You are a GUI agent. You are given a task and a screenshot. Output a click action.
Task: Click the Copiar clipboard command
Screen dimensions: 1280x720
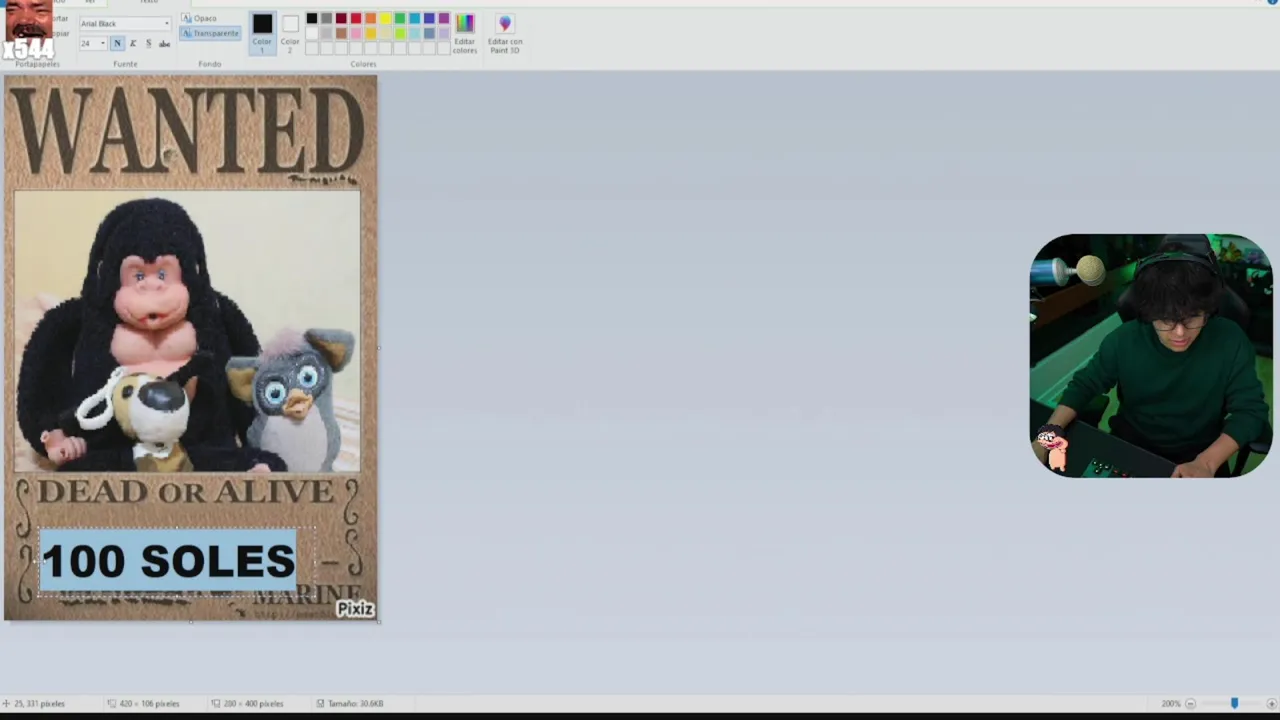(62, 33)
